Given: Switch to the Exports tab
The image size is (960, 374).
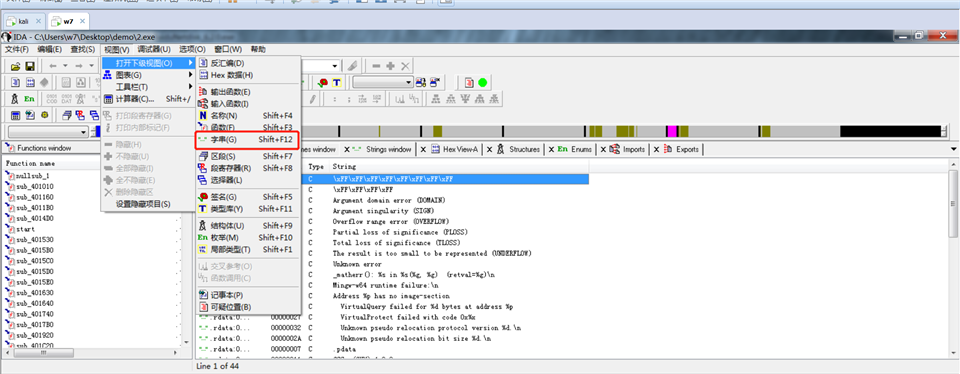Looking at the screenshot, I should 682,149.
